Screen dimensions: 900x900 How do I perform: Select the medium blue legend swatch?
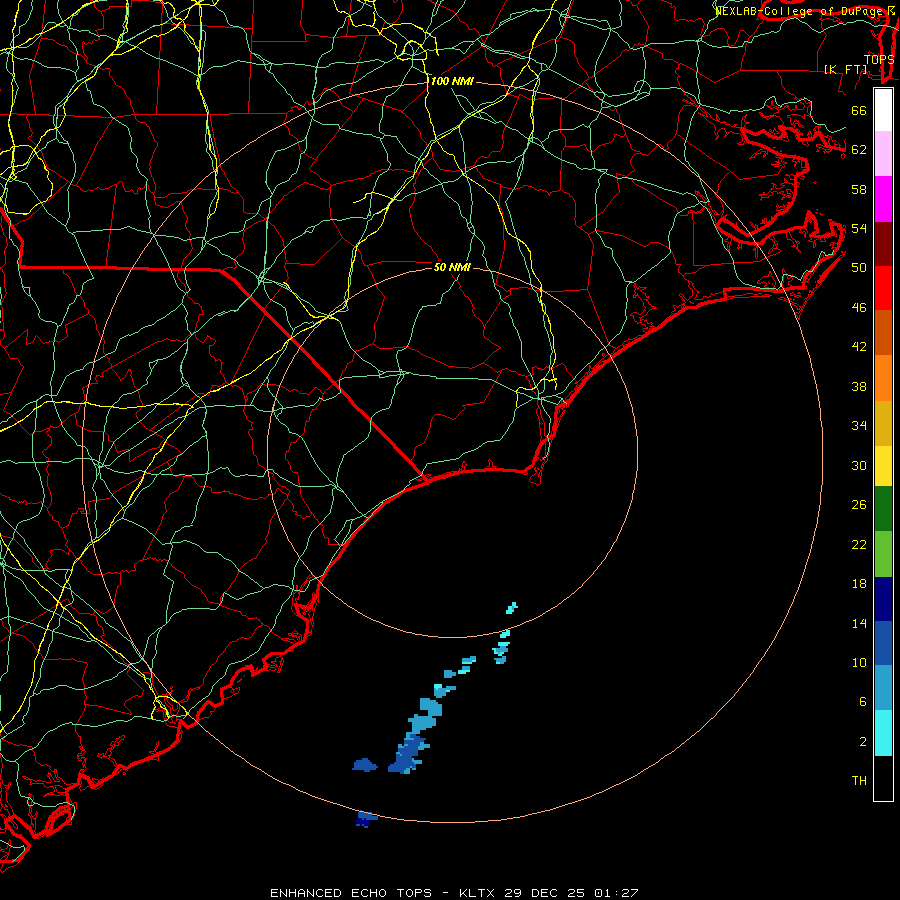tap(883, 643)
